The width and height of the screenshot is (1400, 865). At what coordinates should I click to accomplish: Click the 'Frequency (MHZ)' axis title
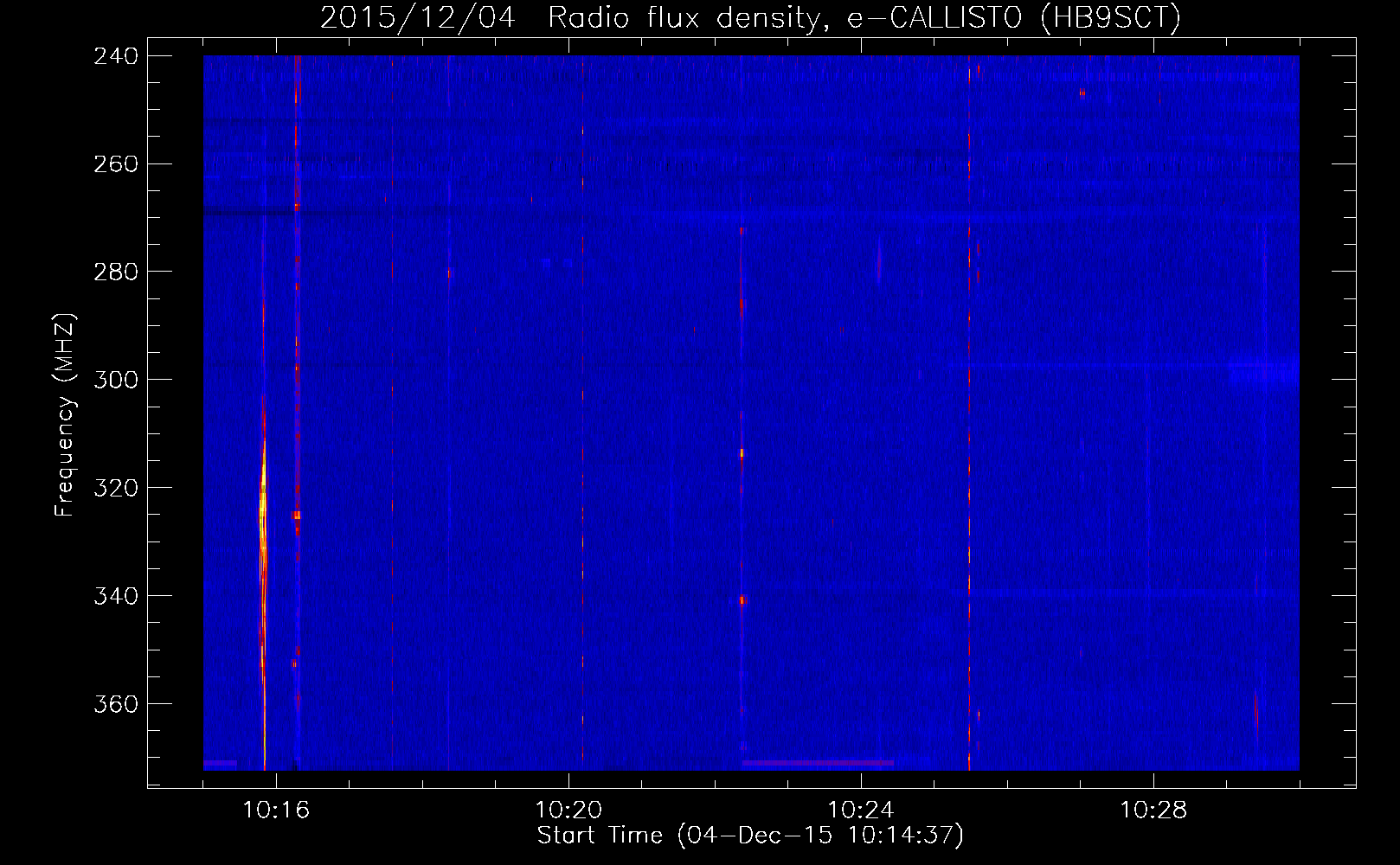click(x=65, y=415)
